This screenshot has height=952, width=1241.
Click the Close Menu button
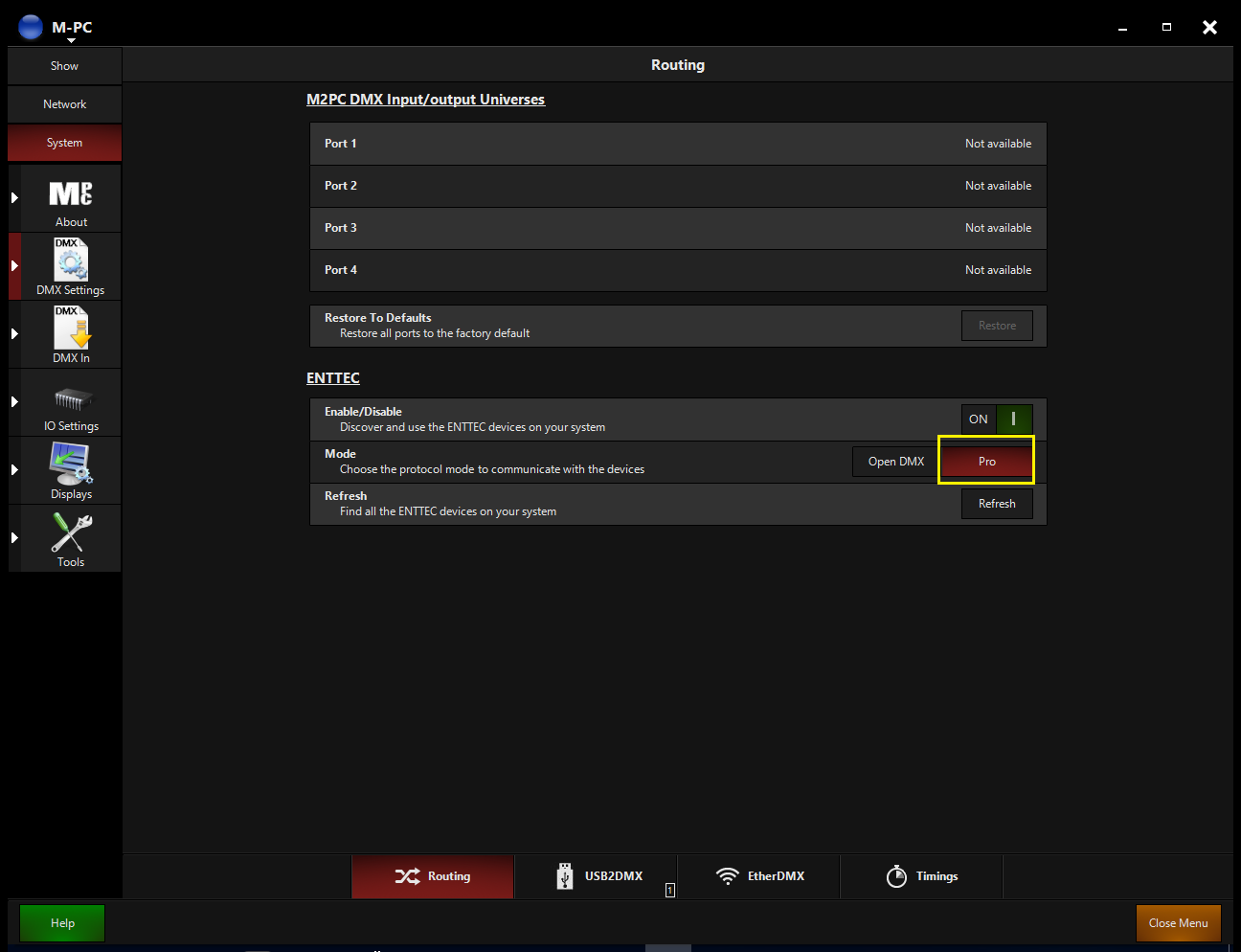(1178, 923)
